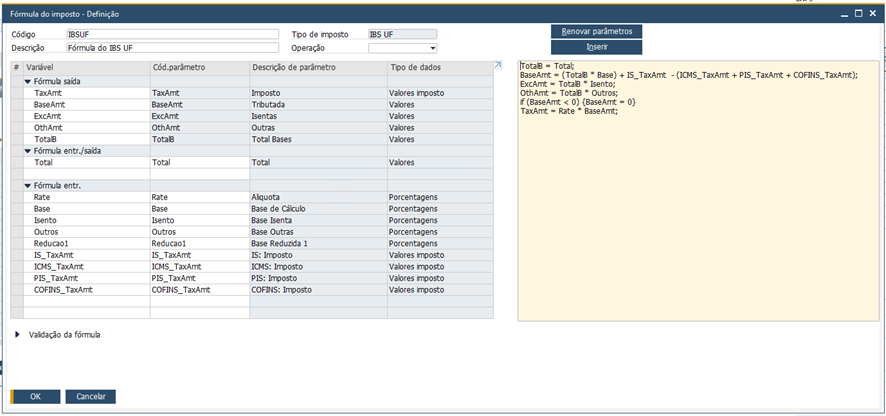Click the expand-grid arrow icon above the table

coord(499,66)
